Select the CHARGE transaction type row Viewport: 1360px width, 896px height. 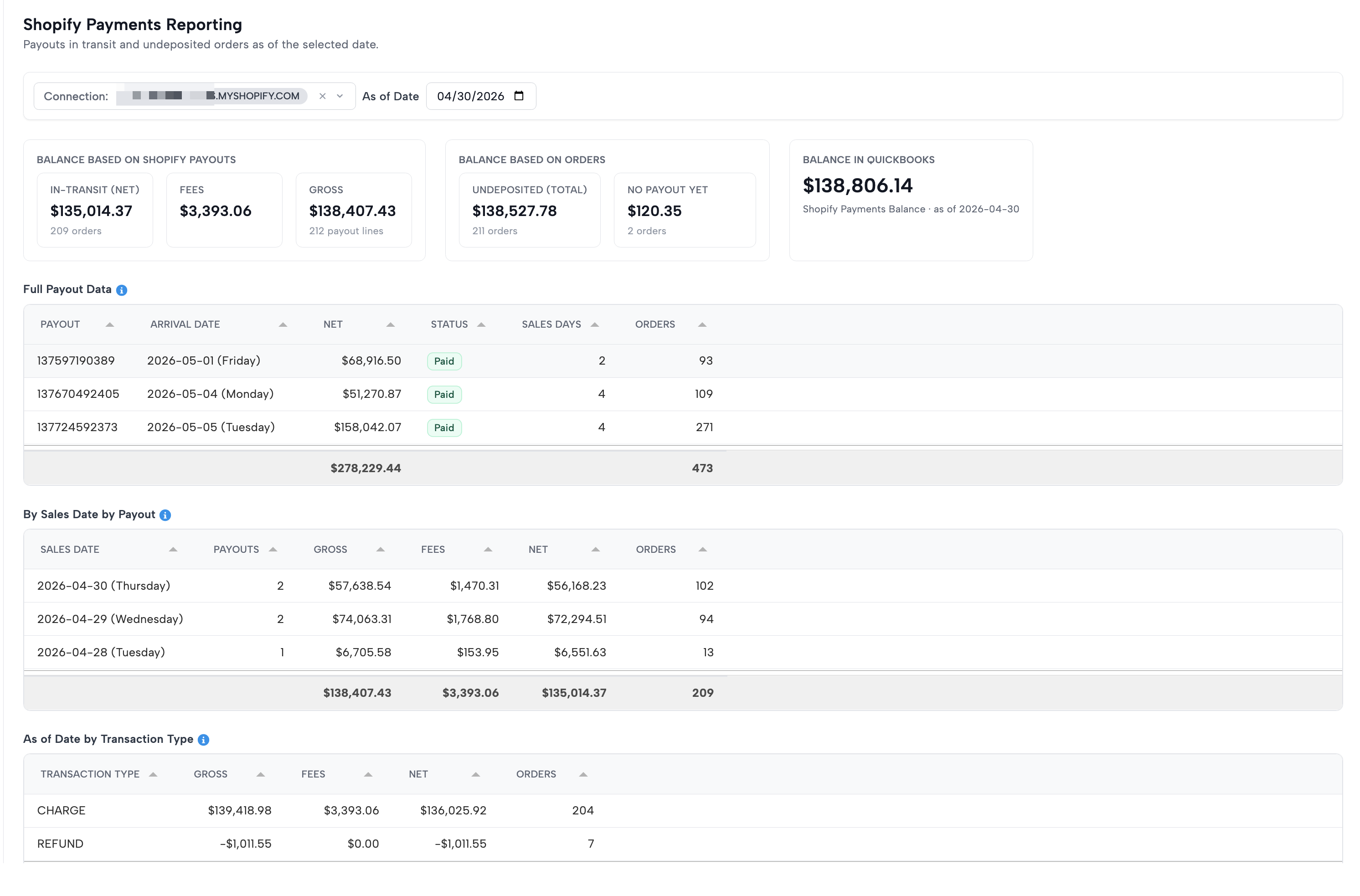[x=683, y=810]
